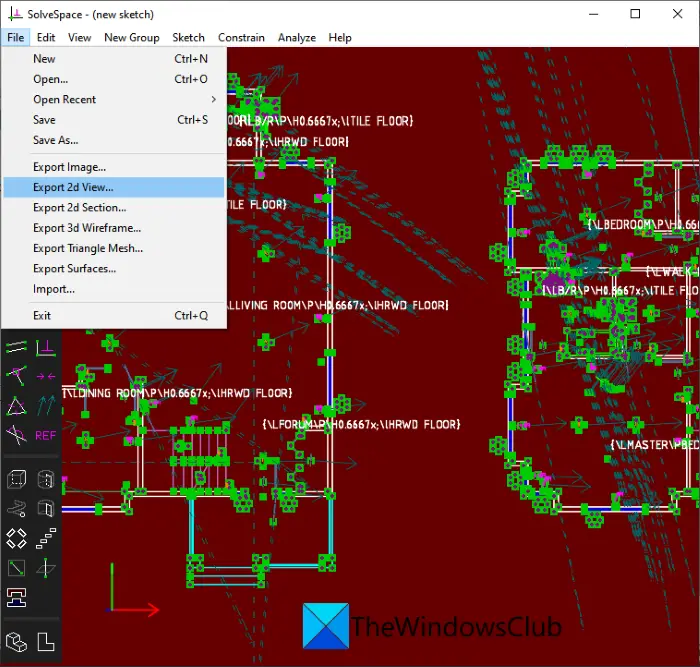Select the Other Supplementary Angle tool
The height and width of the screenshot is (667, 700).
point(17,435)
